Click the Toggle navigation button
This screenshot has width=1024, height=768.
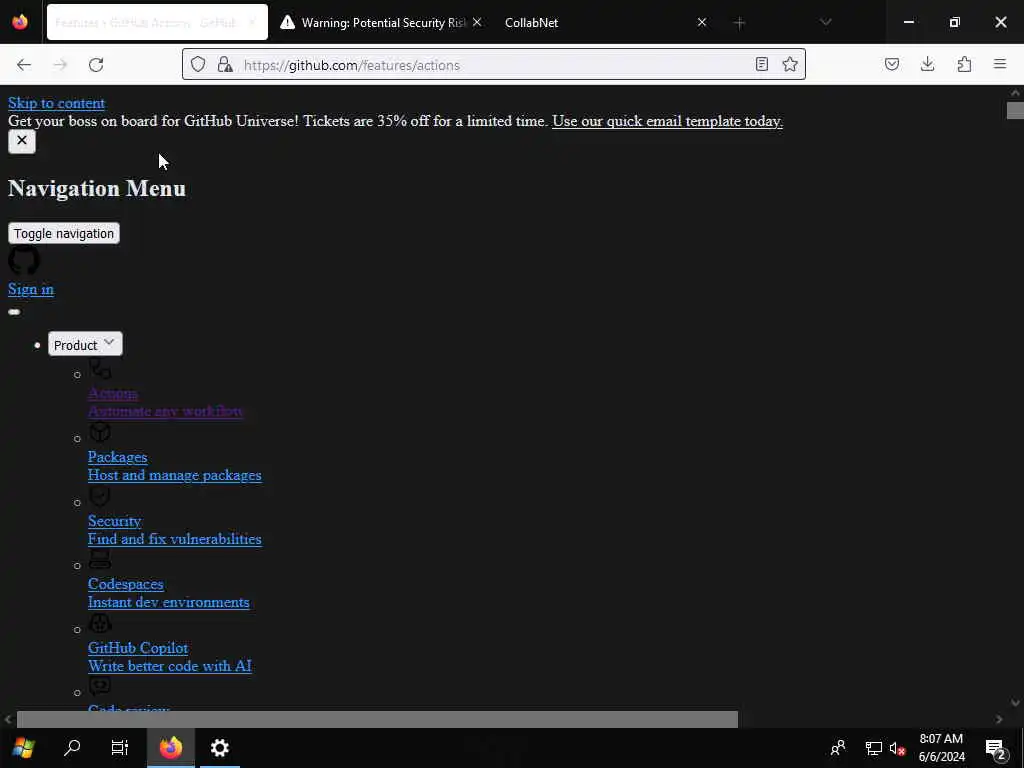pos(64,233)
